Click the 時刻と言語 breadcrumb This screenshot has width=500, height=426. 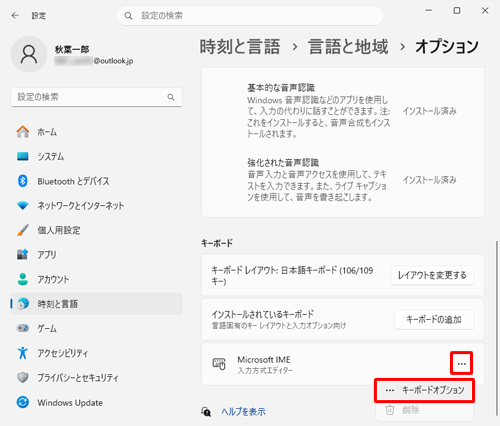[240, 46]
